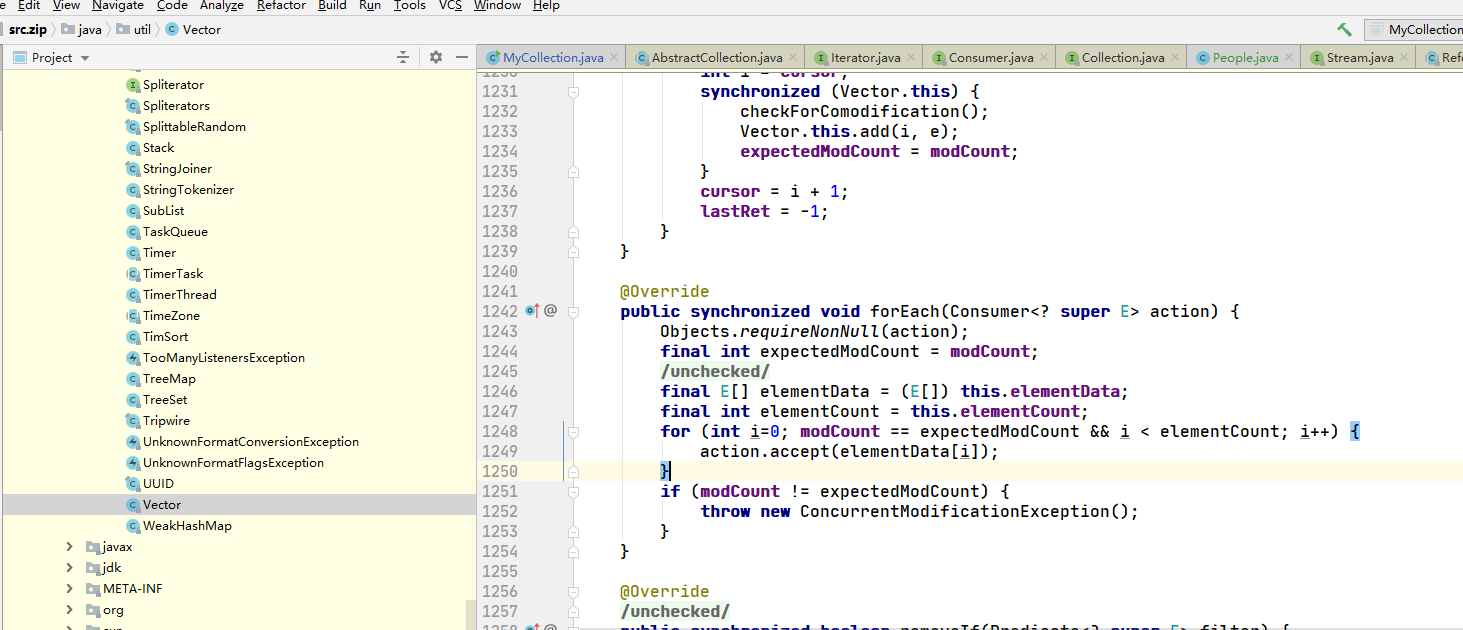Screen dimensions: 1463x630
Task: Select UUID in project tree
Action: [x=158, y=484]
